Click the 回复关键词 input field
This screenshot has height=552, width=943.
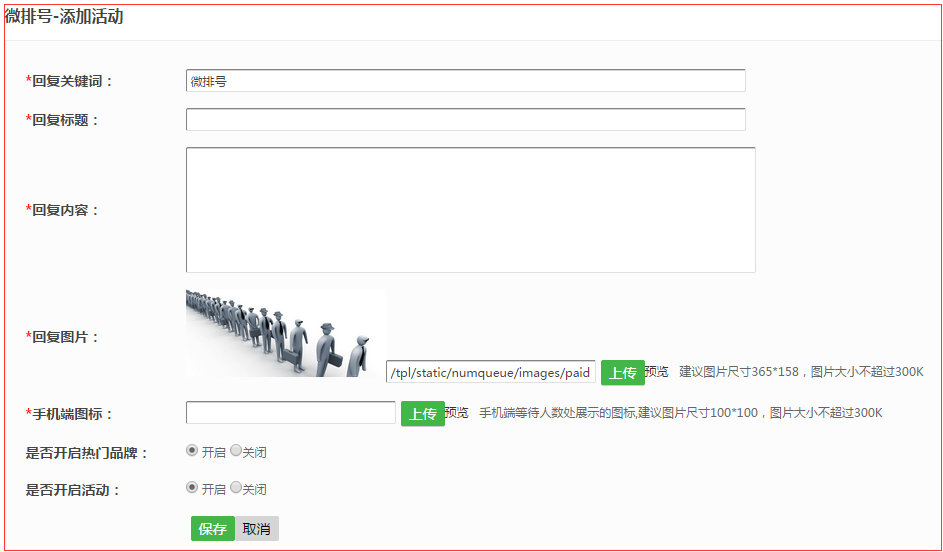(465, 81)
